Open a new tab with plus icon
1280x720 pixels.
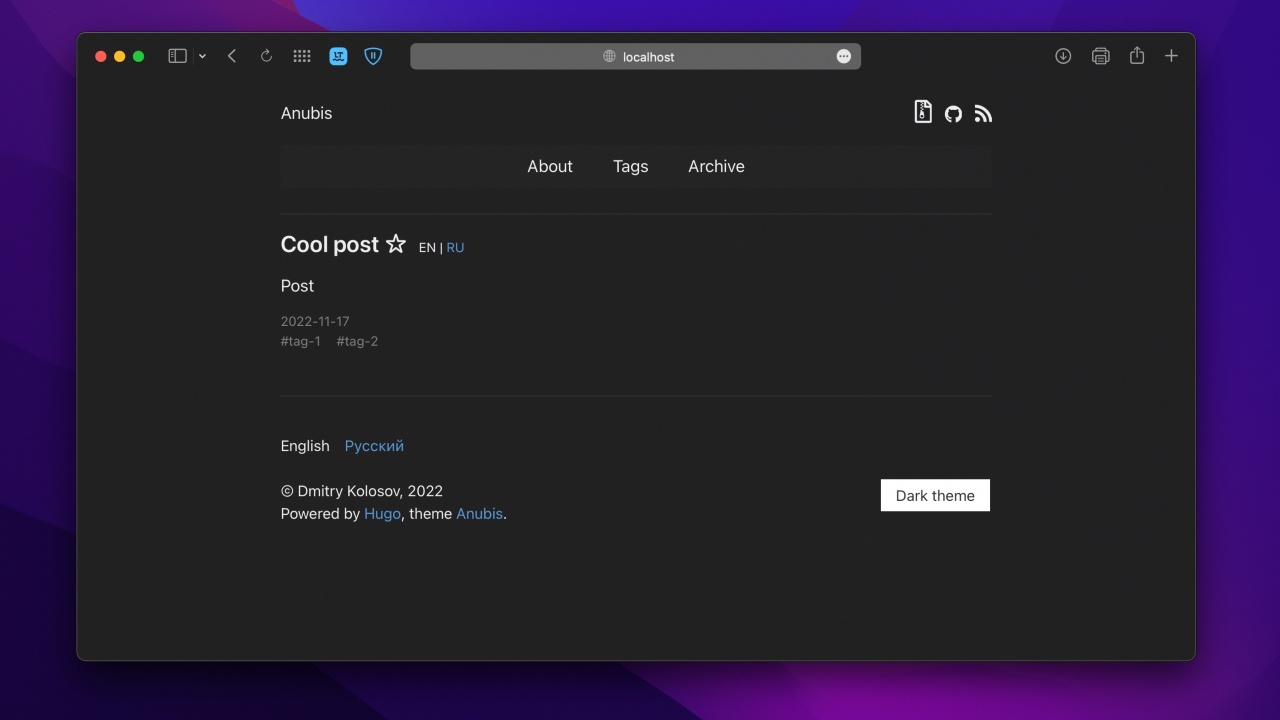coord(1171,56)
